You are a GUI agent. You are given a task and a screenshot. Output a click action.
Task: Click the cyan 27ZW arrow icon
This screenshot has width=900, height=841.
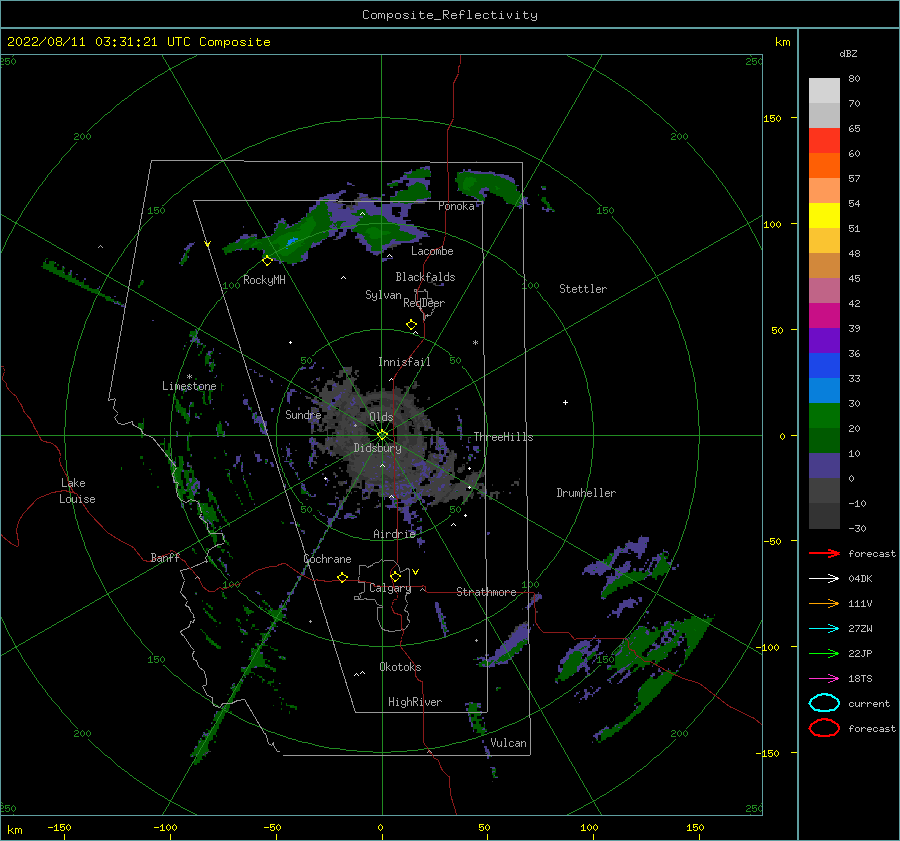(x=824, y=629)
